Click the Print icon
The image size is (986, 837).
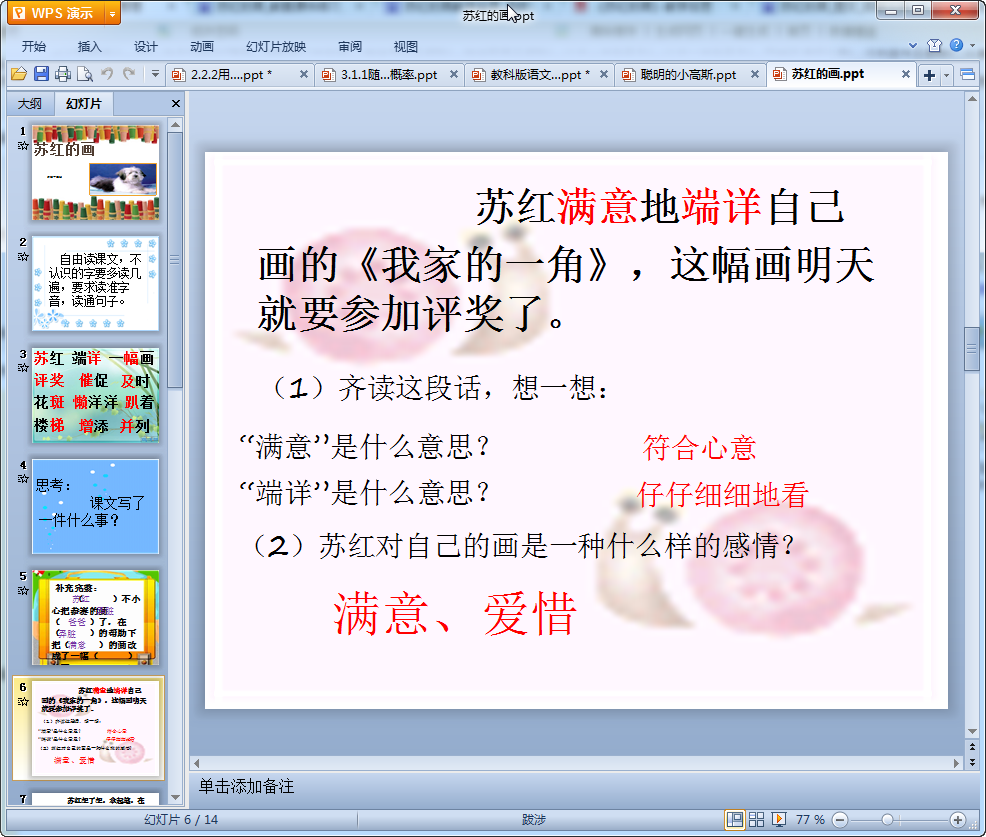coord(63,74)
